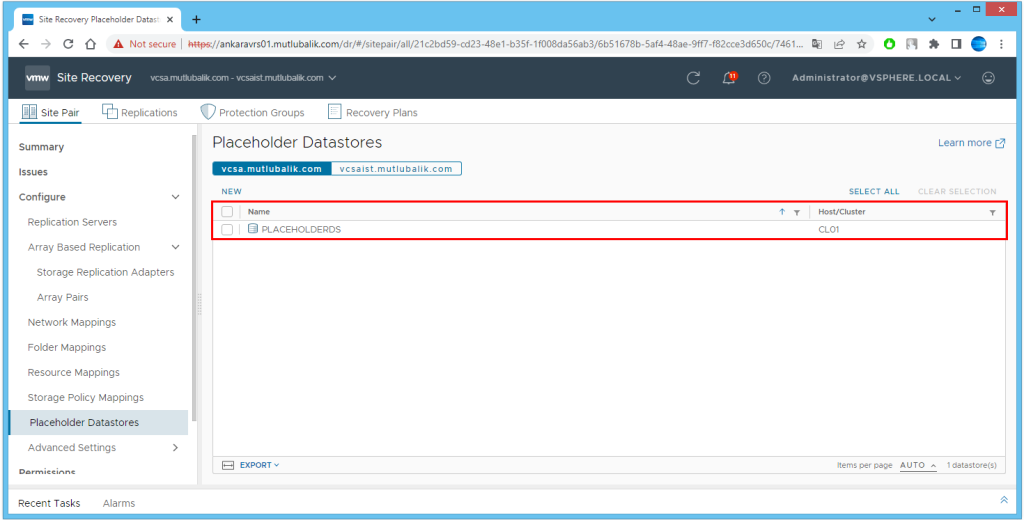Switch to the Replications tab
Image resolution: width=1024 pixels, height=520 pixels.
pos(140,112)
